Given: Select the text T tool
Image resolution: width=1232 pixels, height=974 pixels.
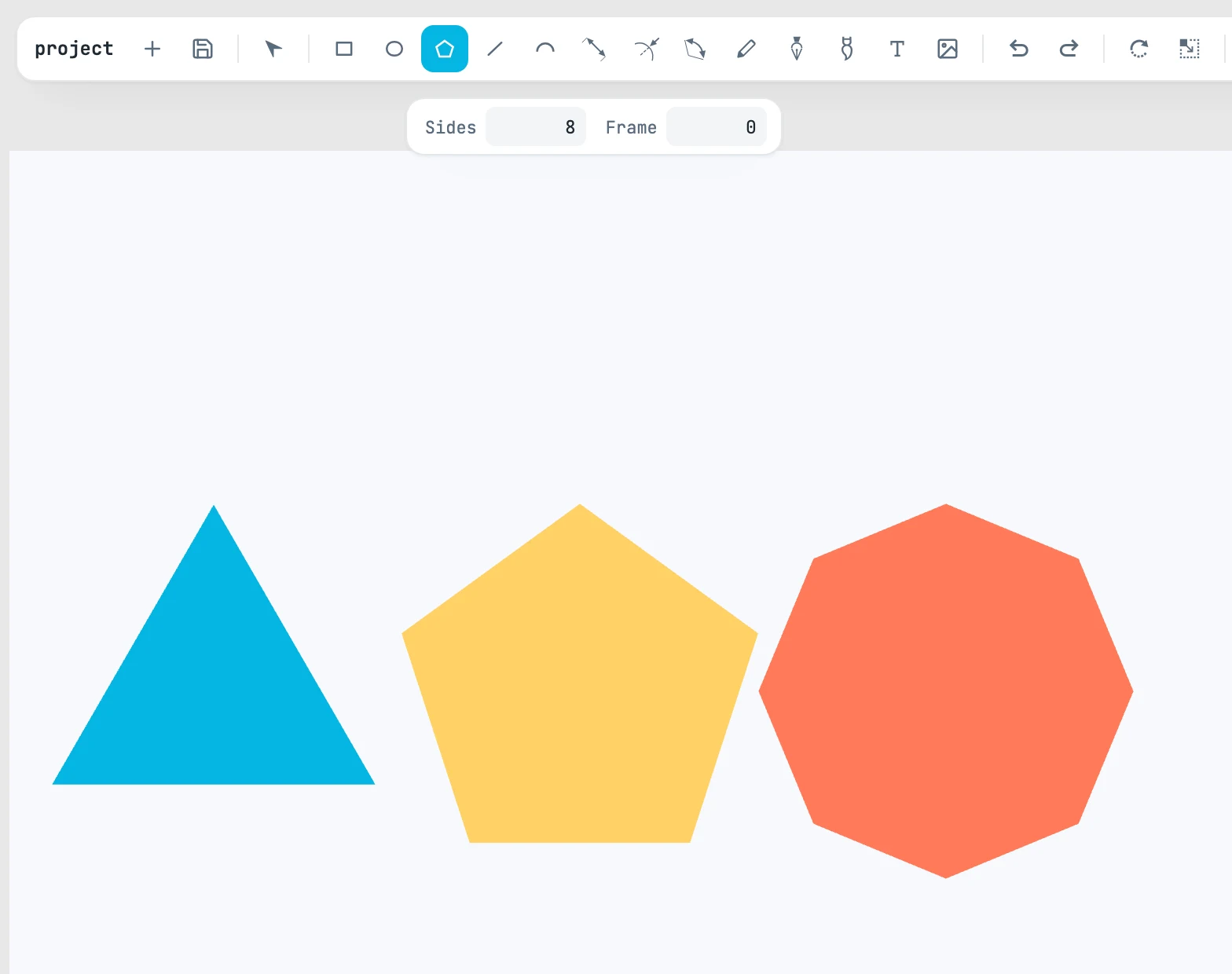Looking at the screenshot, I should 897,49.
